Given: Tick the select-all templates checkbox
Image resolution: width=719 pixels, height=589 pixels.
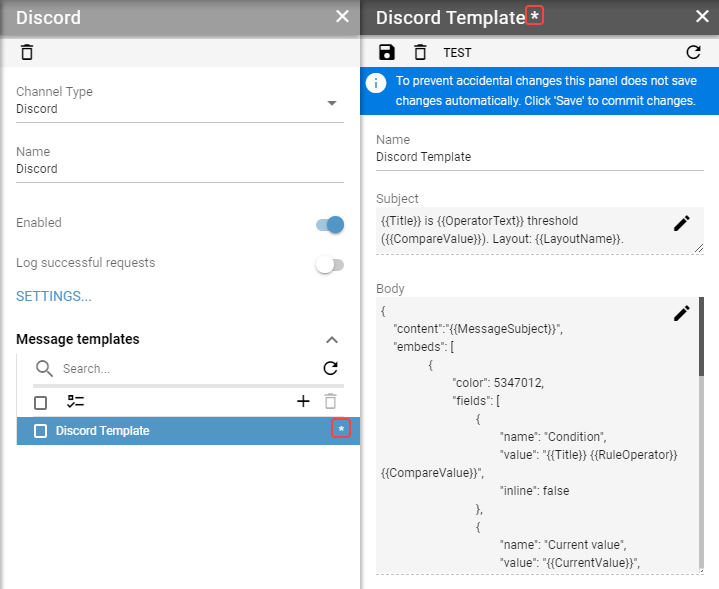Looking at the screenshot, I should pyautogui.click(x=41, y=402).
